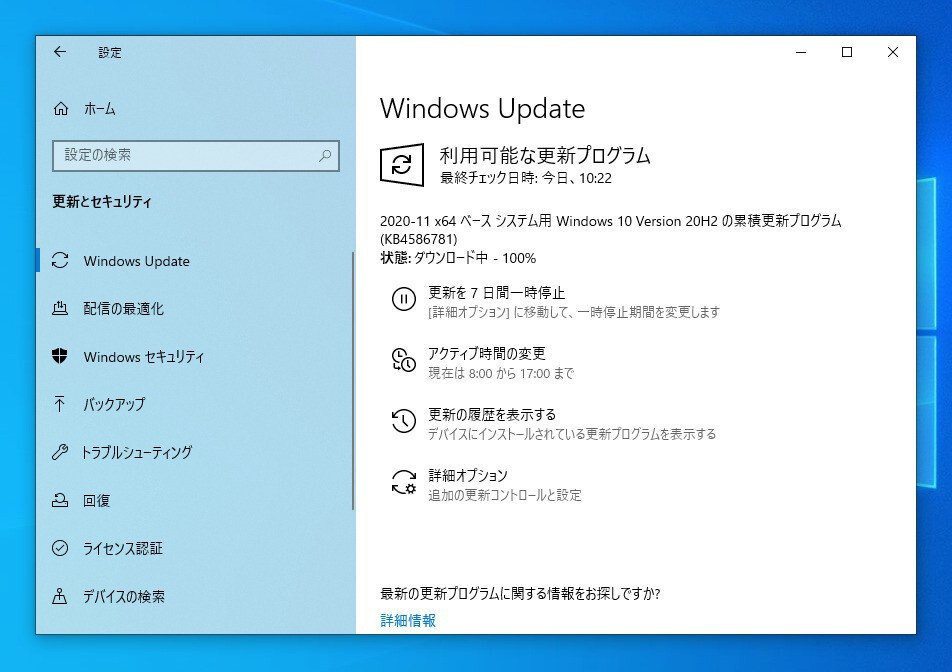Close the 設定 window
Viewport: 952px width, 672px height.
(892, 52)
